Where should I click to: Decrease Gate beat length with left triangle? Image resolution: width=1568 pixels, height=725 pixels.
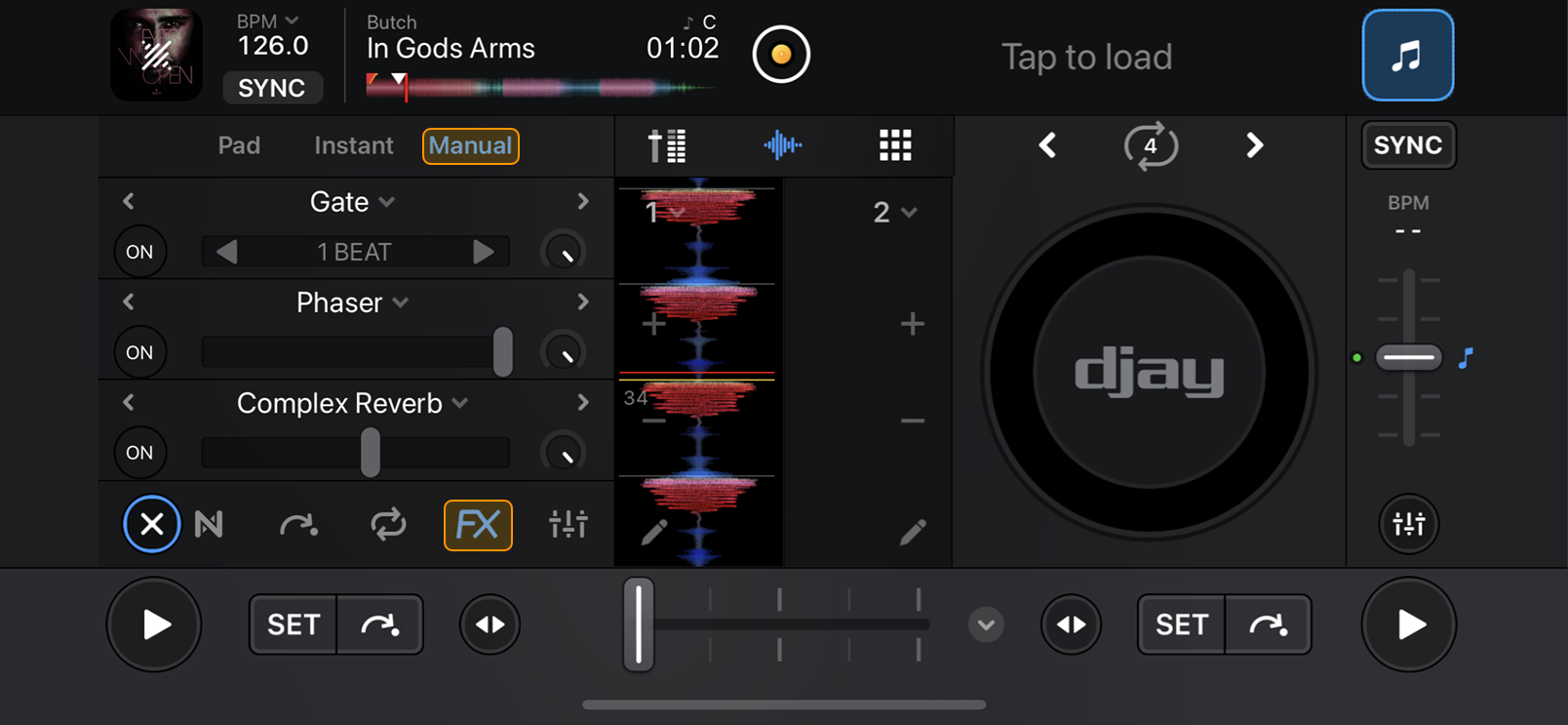point(226,252)
